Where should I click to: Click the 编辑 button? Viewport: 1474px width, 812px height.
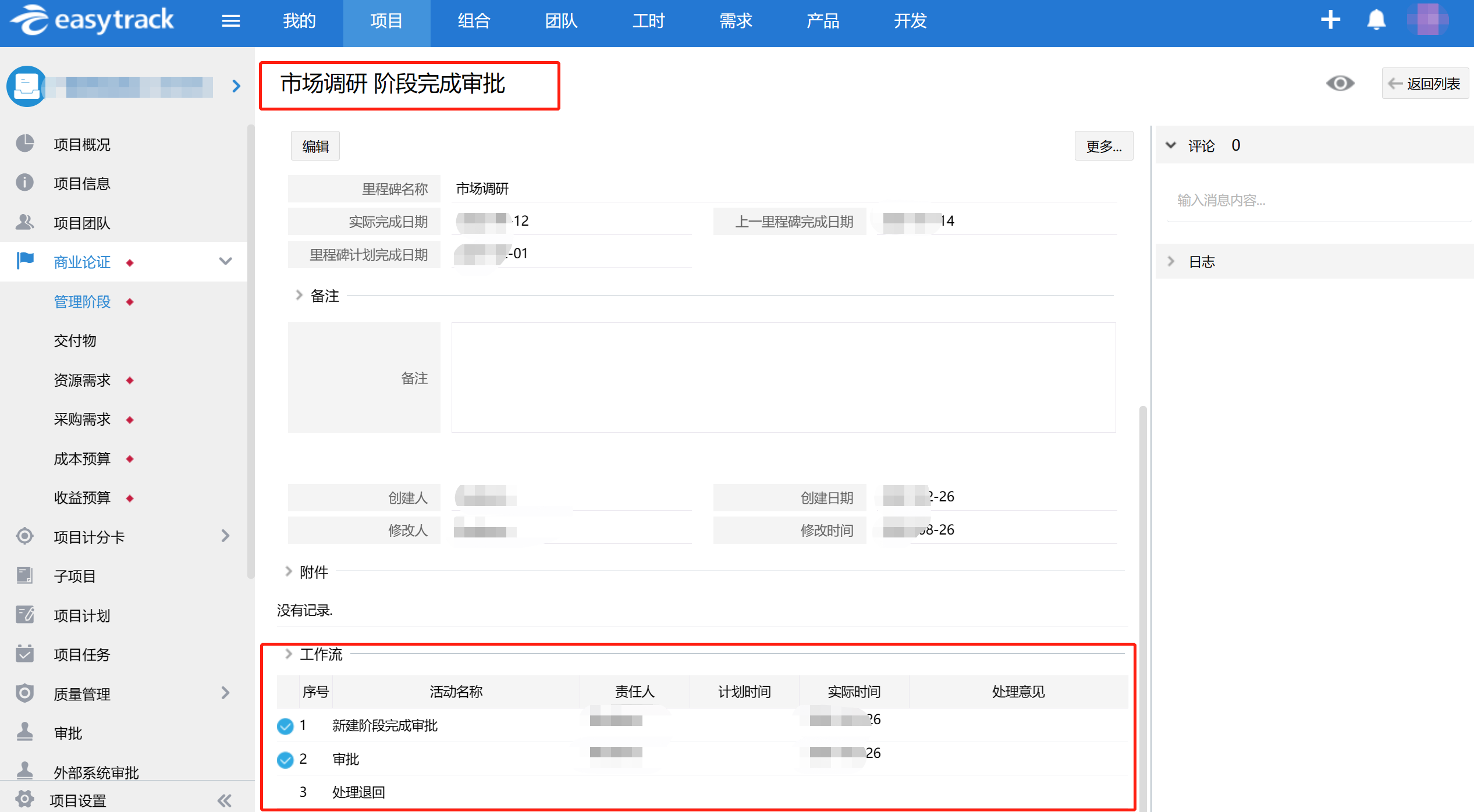tap(315, 147)
